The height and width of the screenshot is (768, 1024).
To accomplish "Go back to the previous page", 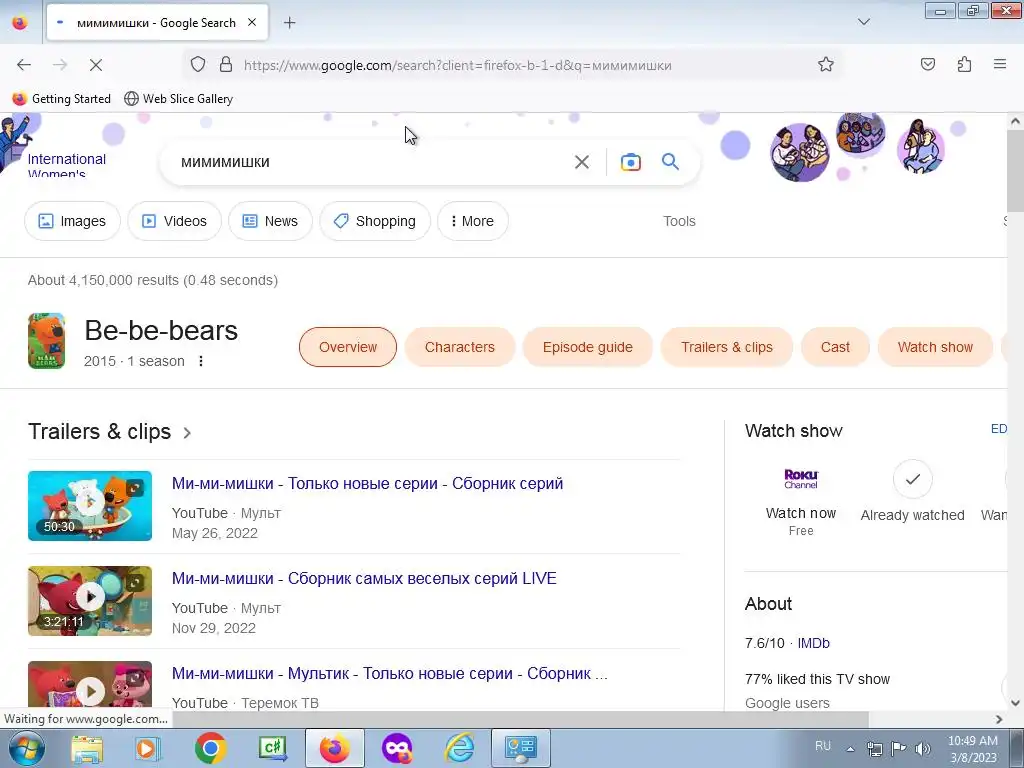I will [x=24, y=65].
